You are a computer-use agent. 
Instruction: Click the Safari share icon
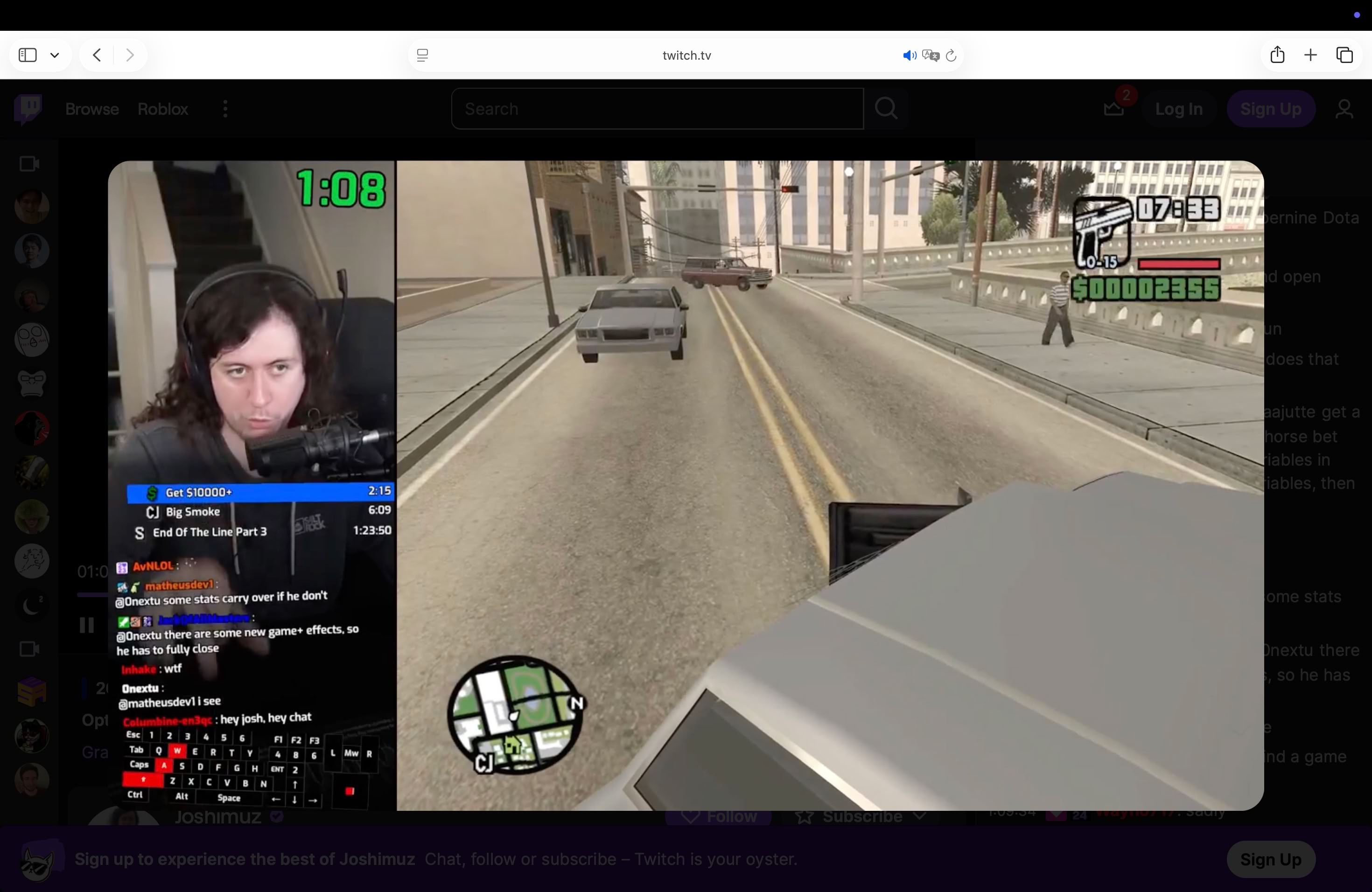click(x=1277, y=55)
